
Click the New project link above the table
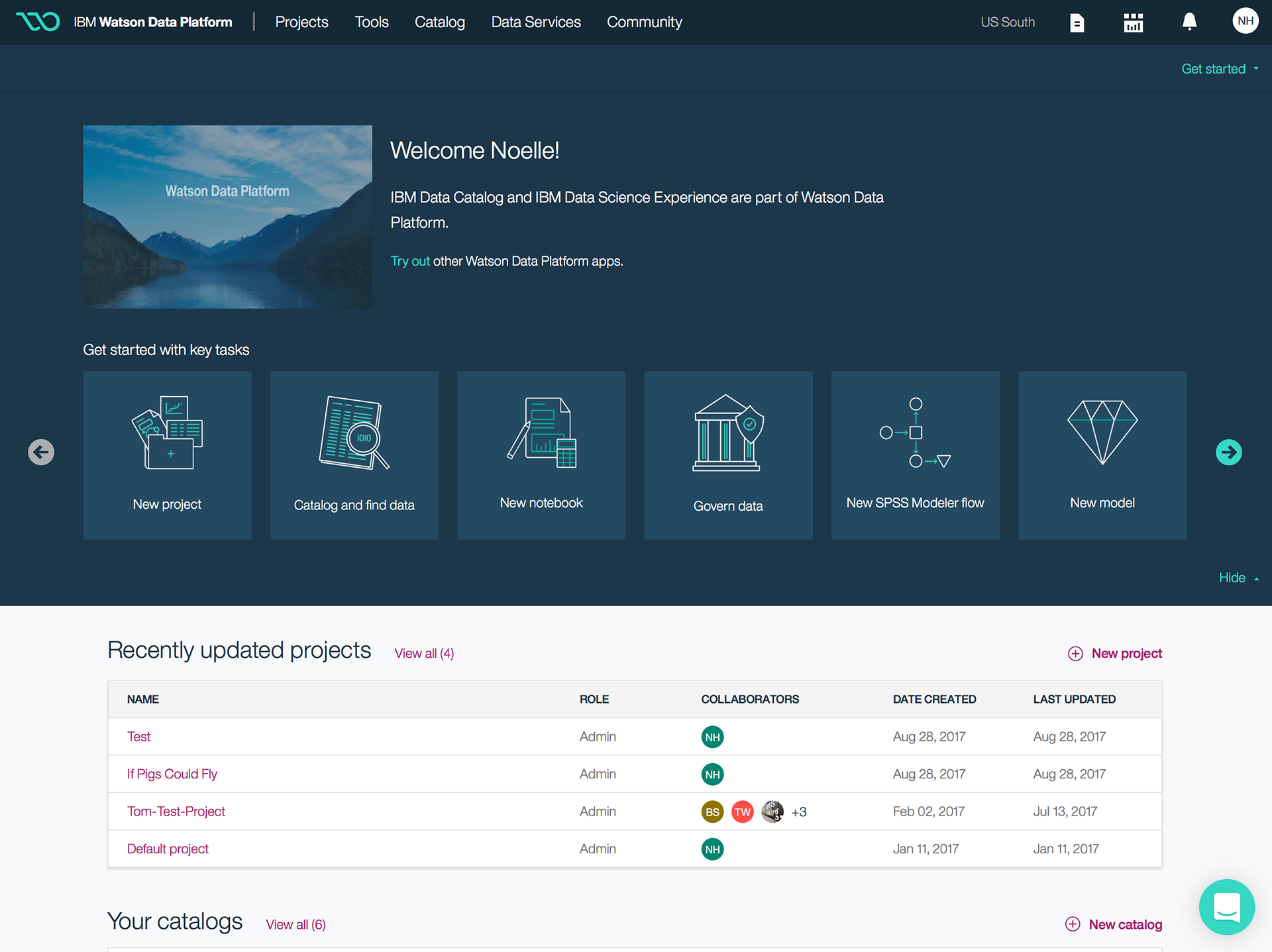[x=1126, y=653]
